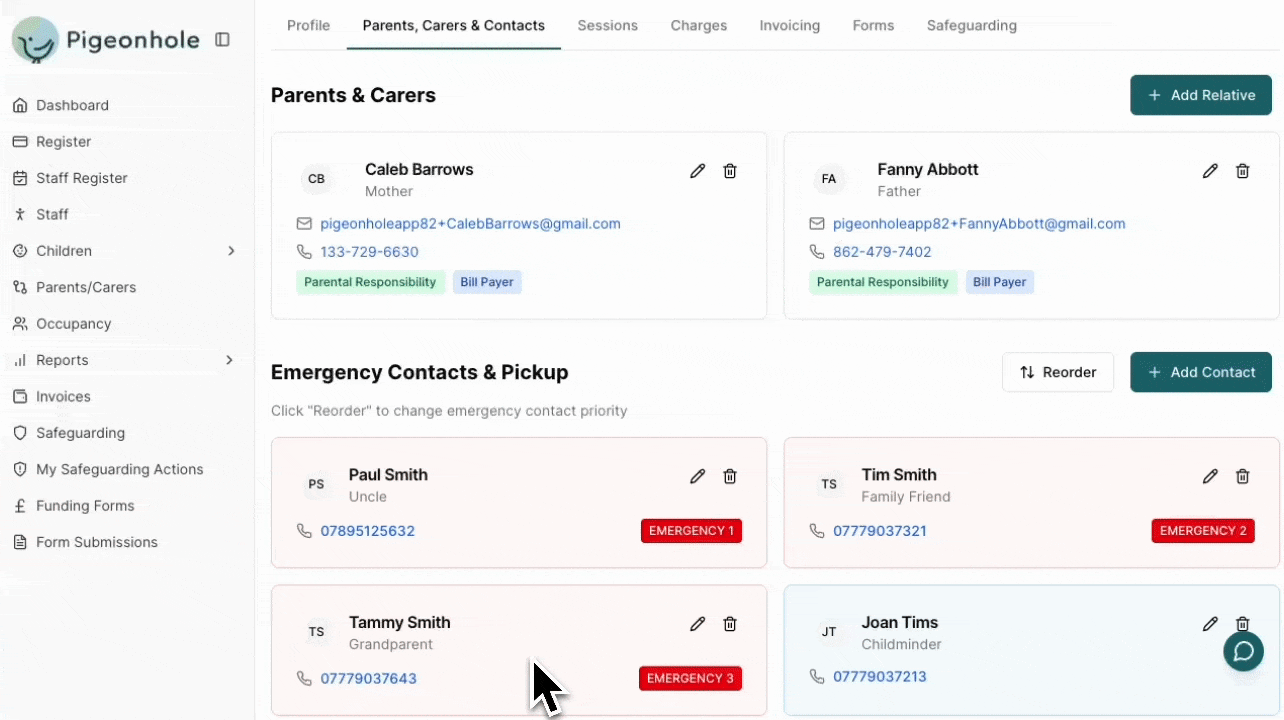Expand the Reports submenu chevron
This screenshot has width=1284, height=720.
(x=229, y=360)
